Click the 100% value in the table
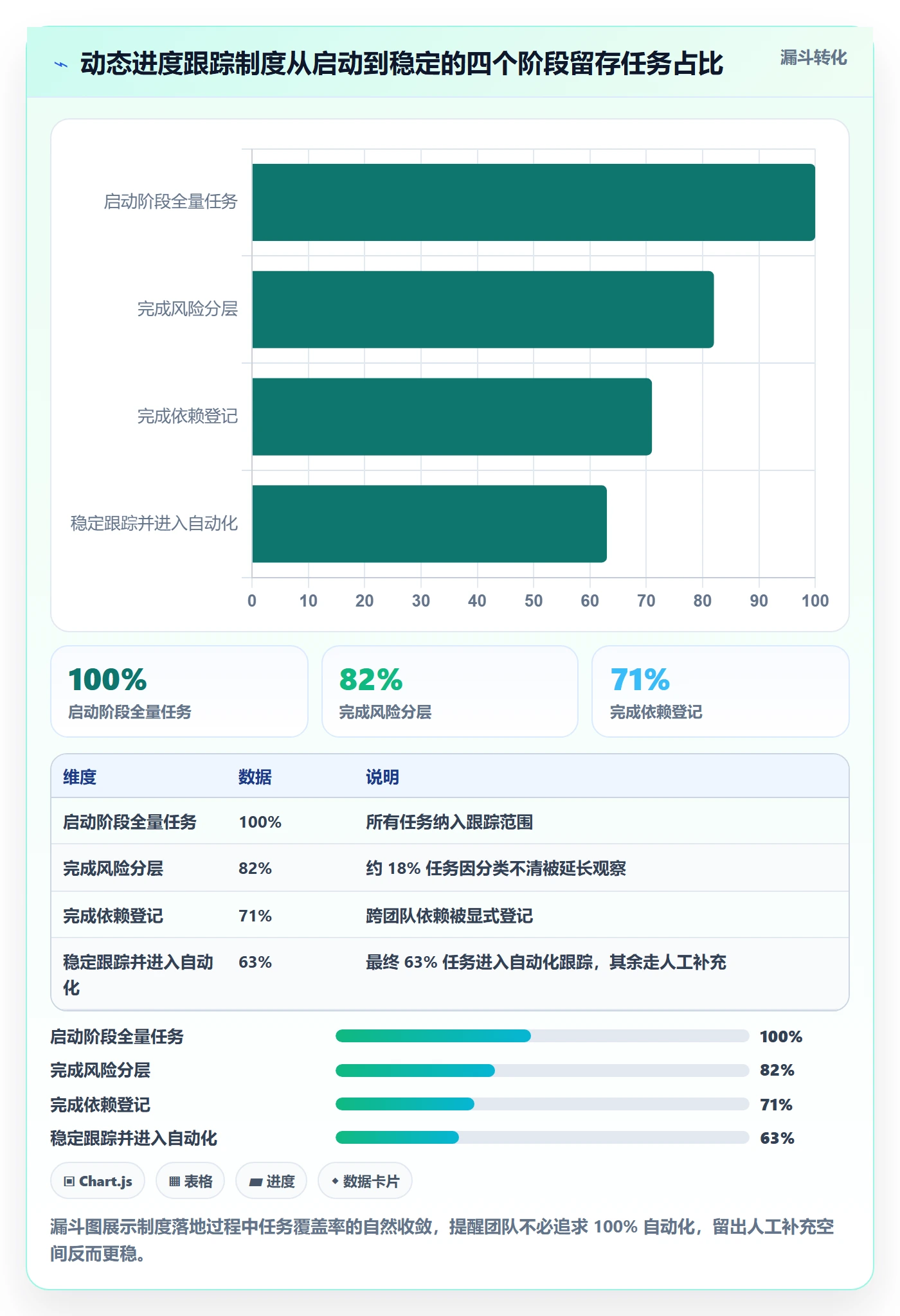 (x=260, y=822)
